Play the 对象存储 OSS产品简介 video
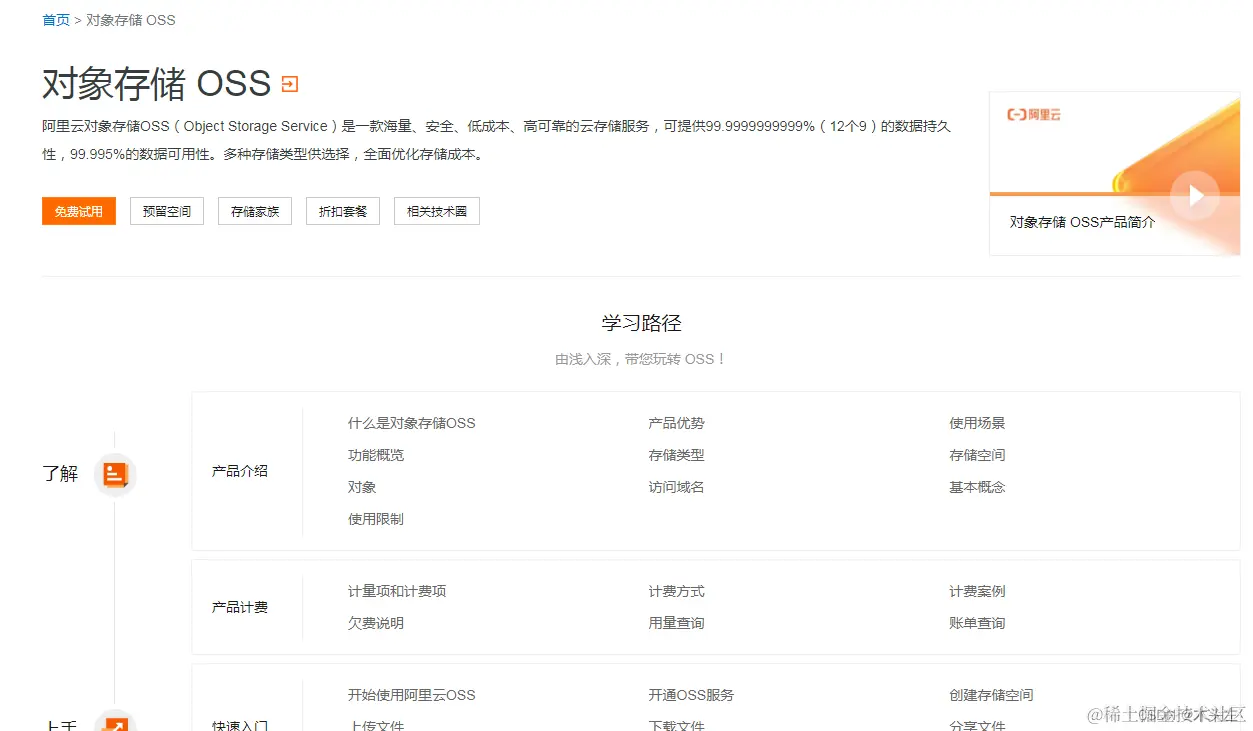Screen dimensions: 1253x731 click(1194, 196)
